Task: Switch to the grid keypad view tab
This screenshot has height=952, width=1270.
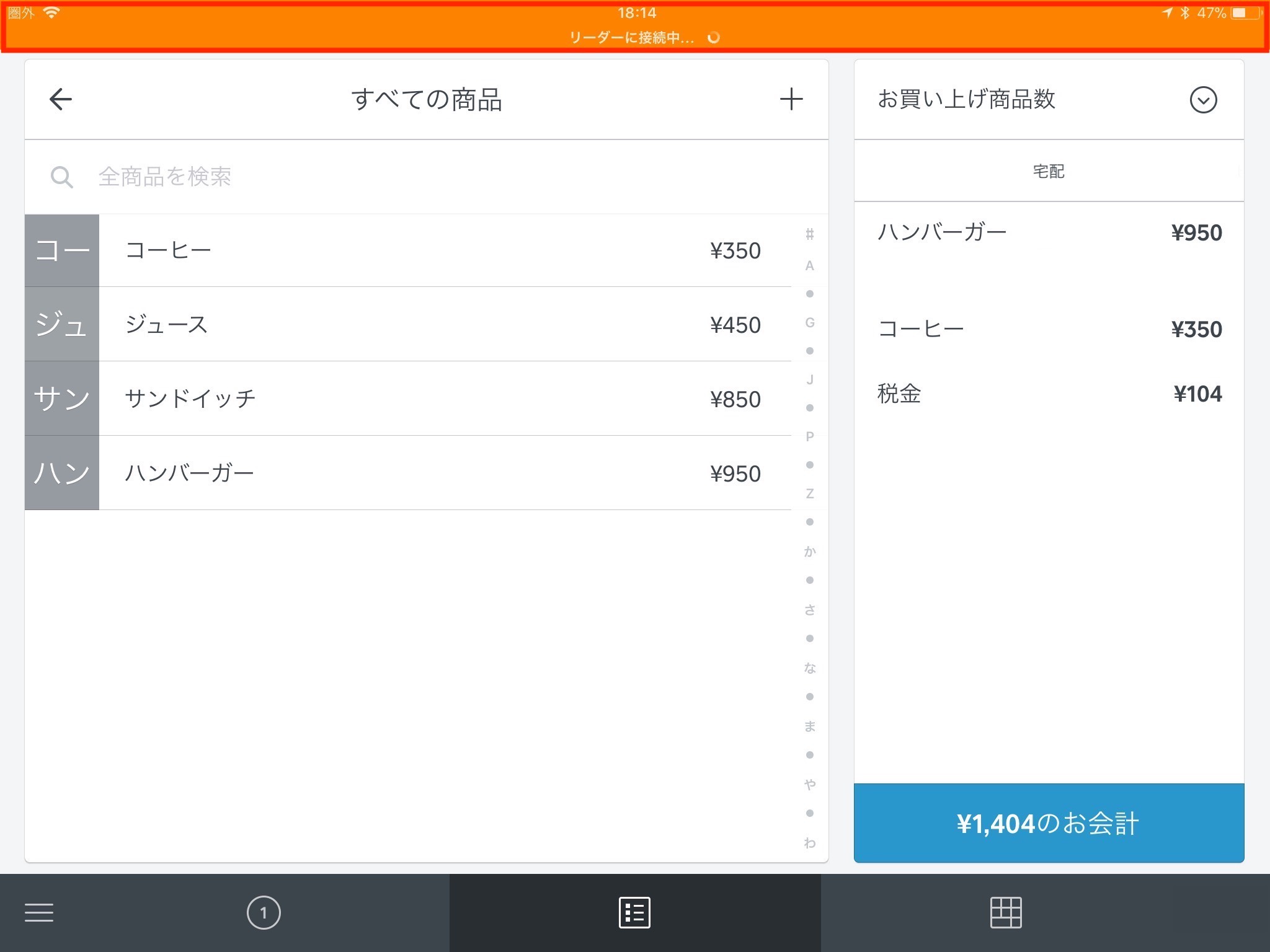Action: point(1005,912)
